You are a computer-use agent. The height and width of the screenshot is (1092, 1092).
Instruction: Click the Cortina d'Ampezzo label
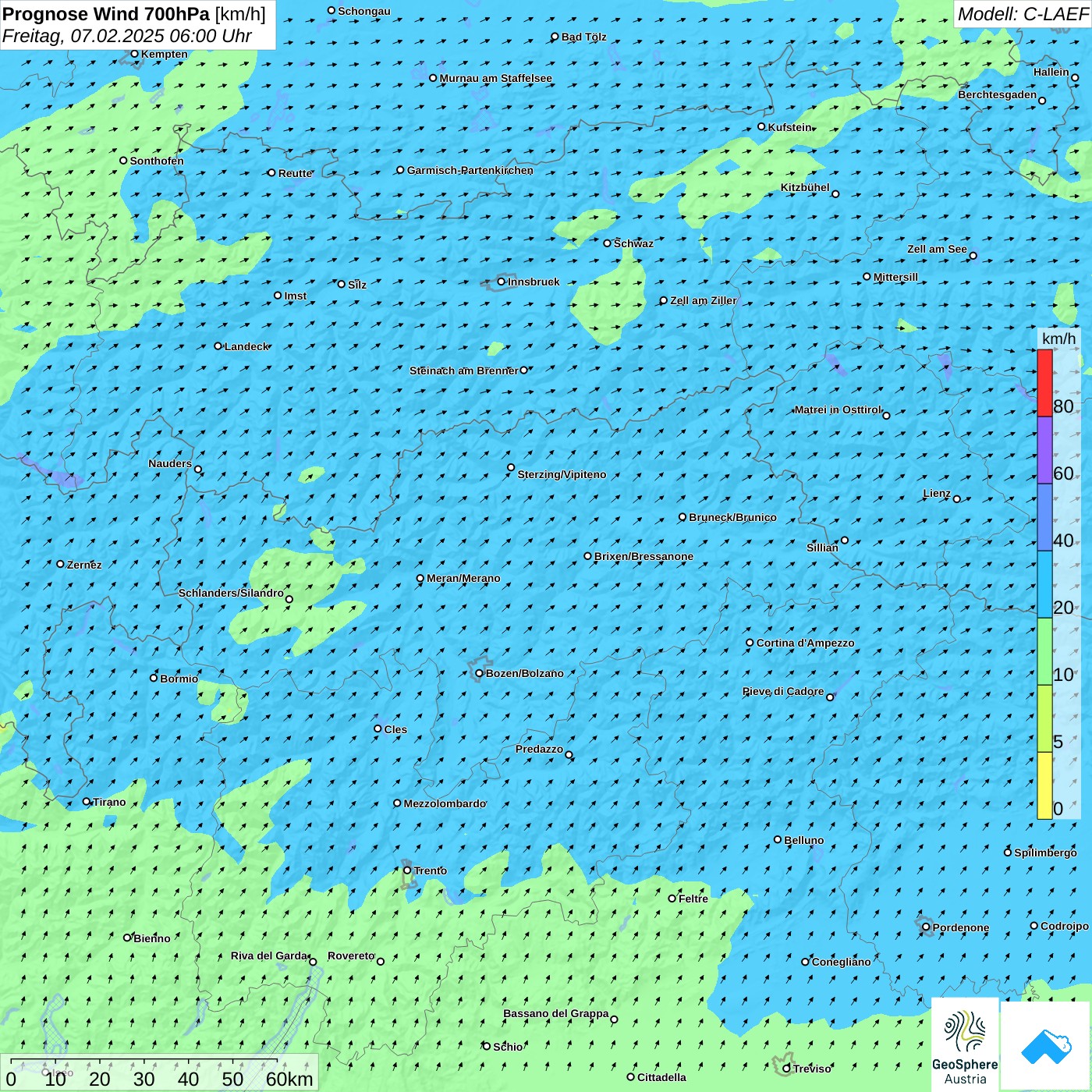[x=805, y=643]
